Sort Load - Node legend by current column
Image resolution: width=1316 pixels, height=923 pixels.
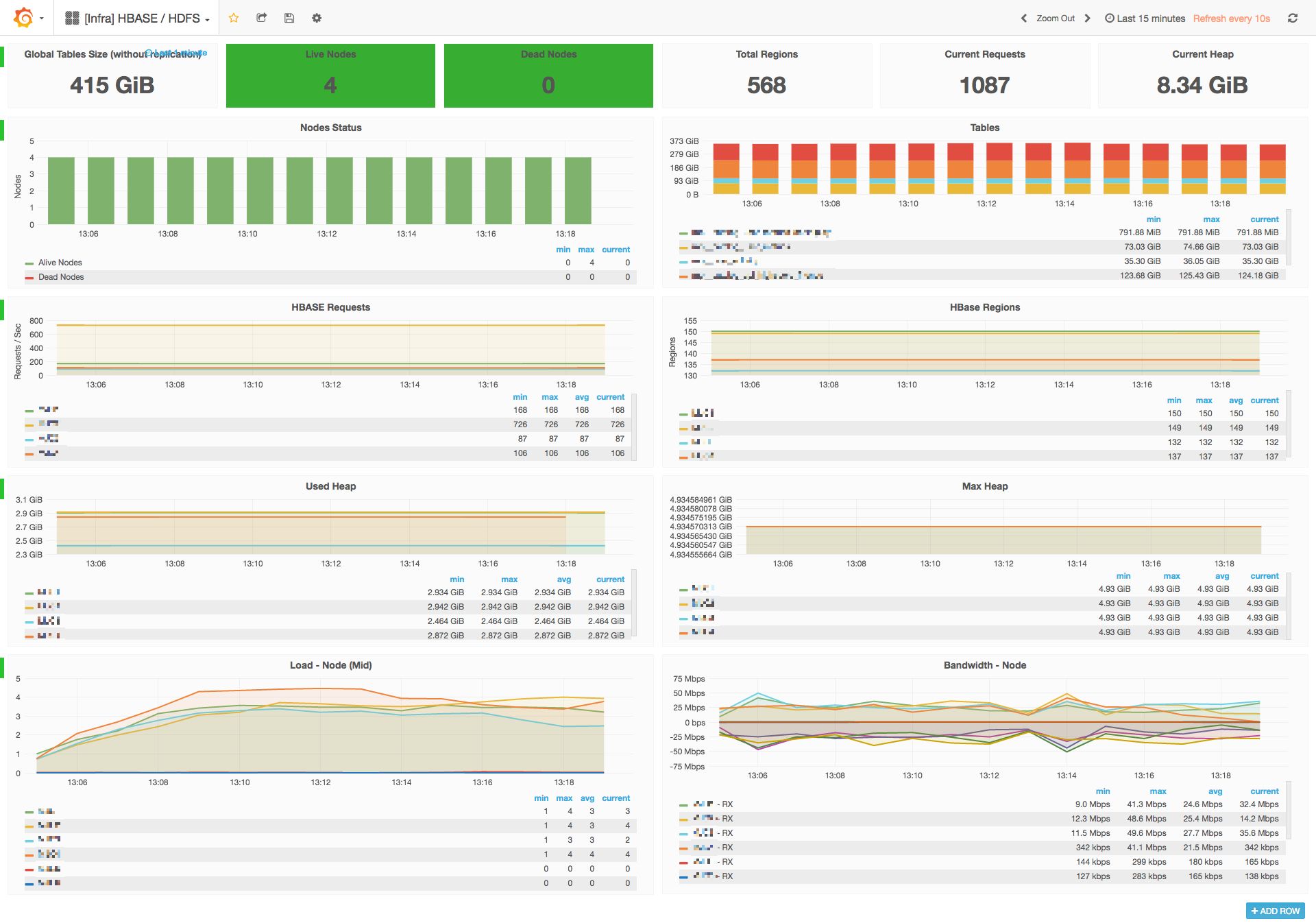pyautogui.click(x=616, y=798)
